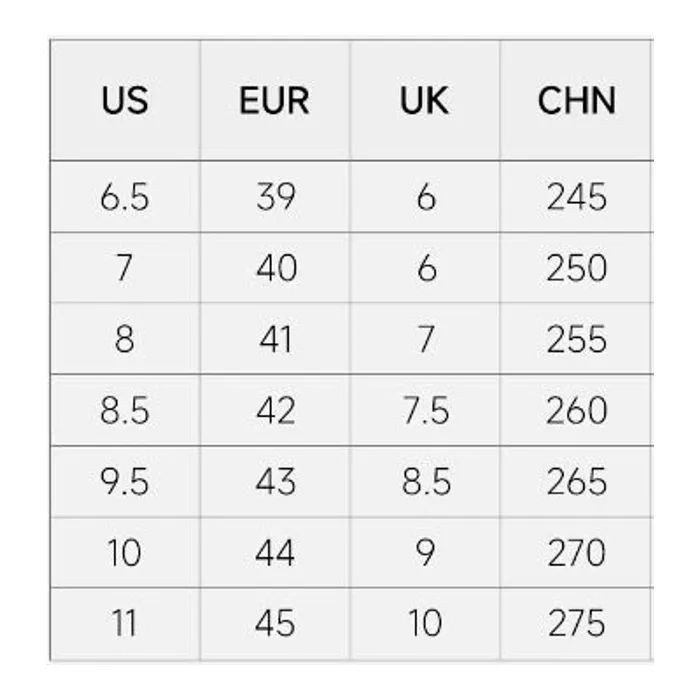Select the CHN column header
The height and width of the screenshot is (700, 700).
(576, 101)
